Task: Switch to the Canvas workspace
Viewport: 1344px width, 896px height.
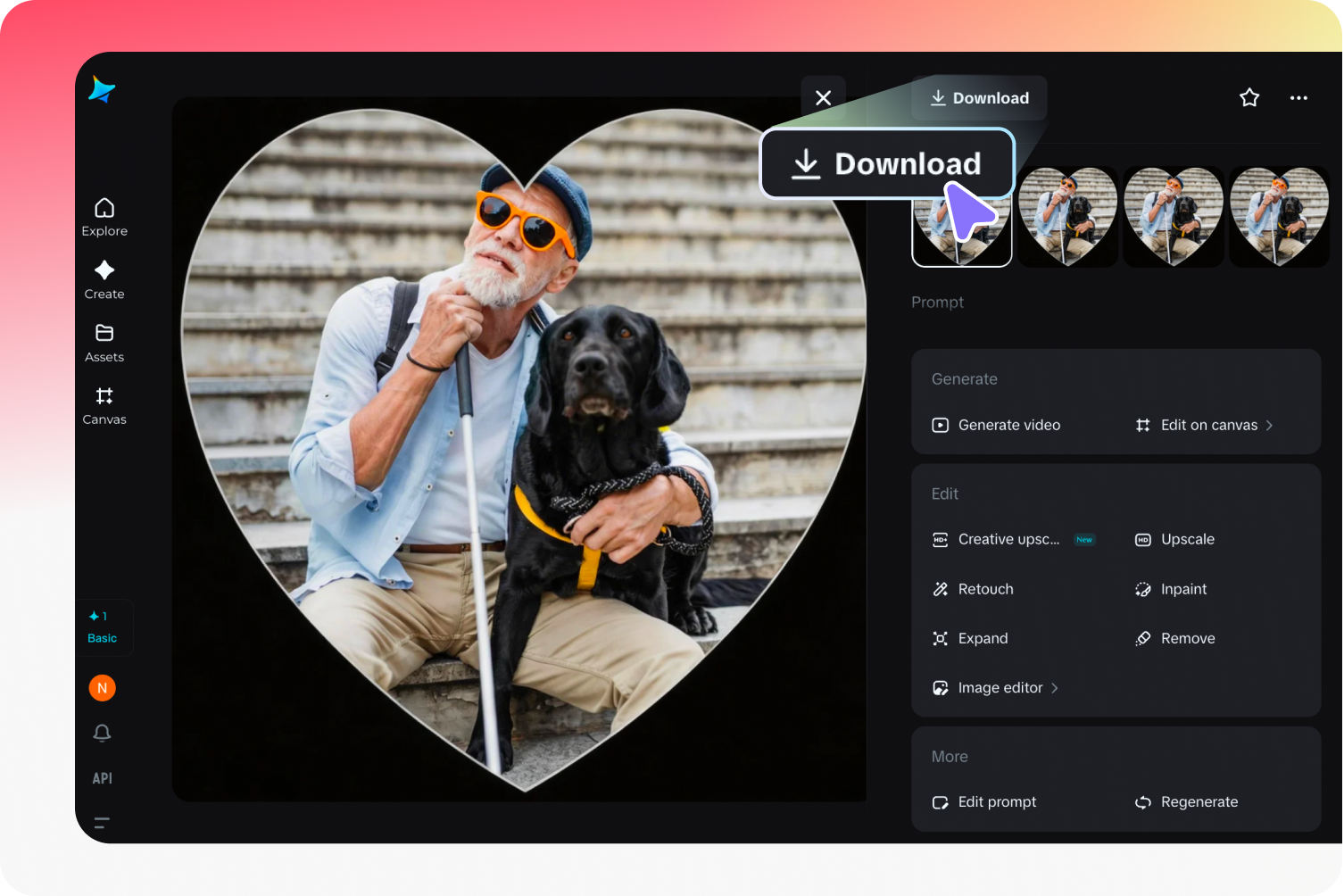Action: (x=104, y=406)
